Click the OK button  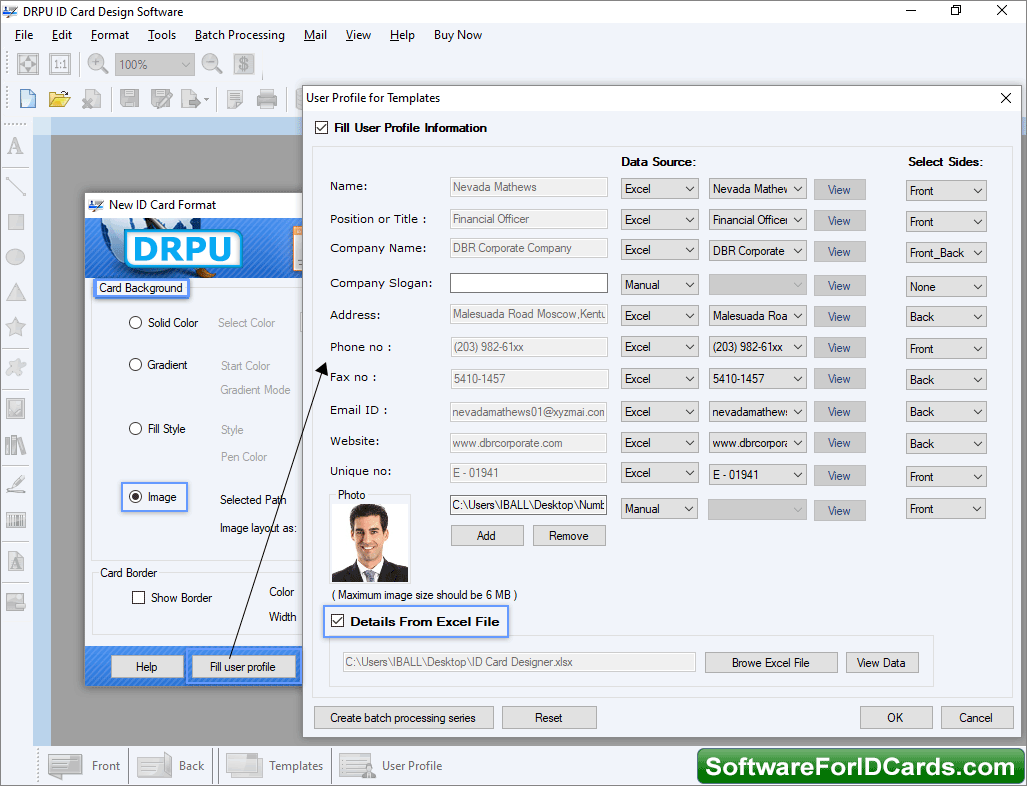895,718
